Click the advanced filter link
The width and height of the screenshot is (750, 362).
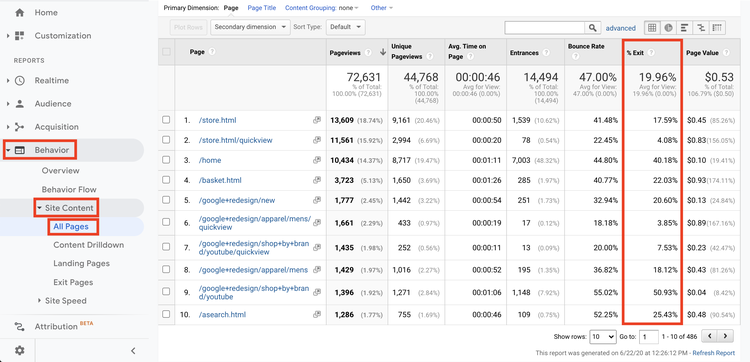[621, 28]
